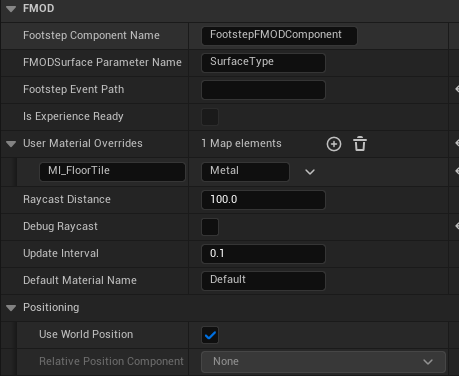
Task: Click the empty Footstep Event Path field
Action: coord(263,90)
